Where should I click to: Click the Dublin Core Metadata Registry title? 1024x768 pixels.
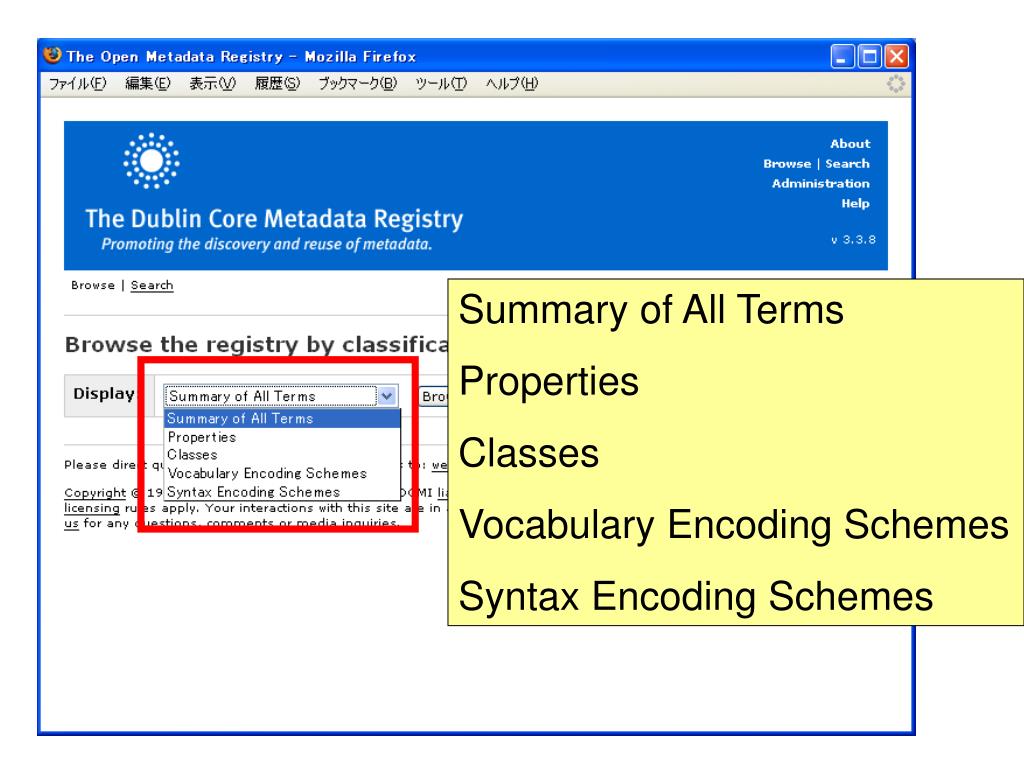coord(274,219)
